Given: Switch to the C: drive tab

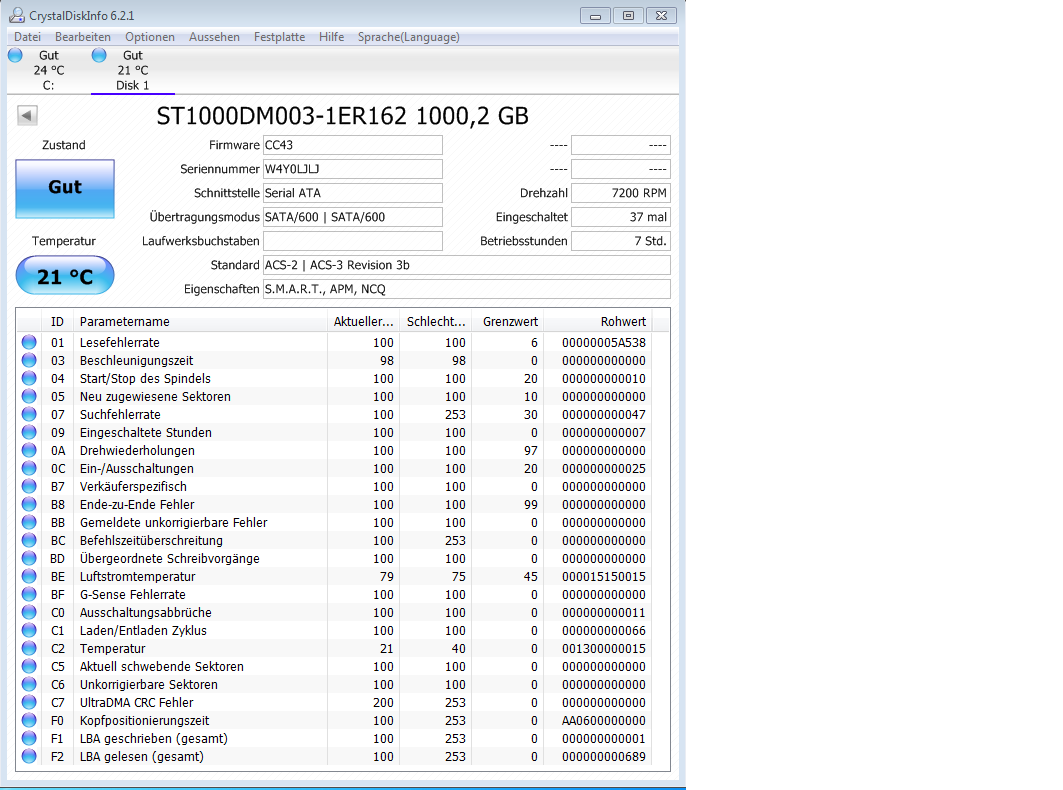Looking at the screenshot, I should click(48, 71).
